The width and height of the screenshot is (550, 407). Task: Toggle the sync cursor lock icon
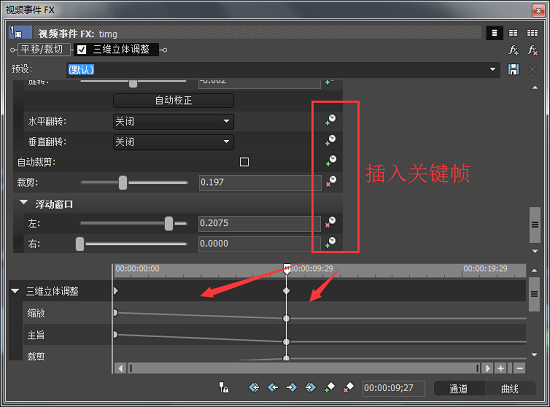[x=224, y=387]
